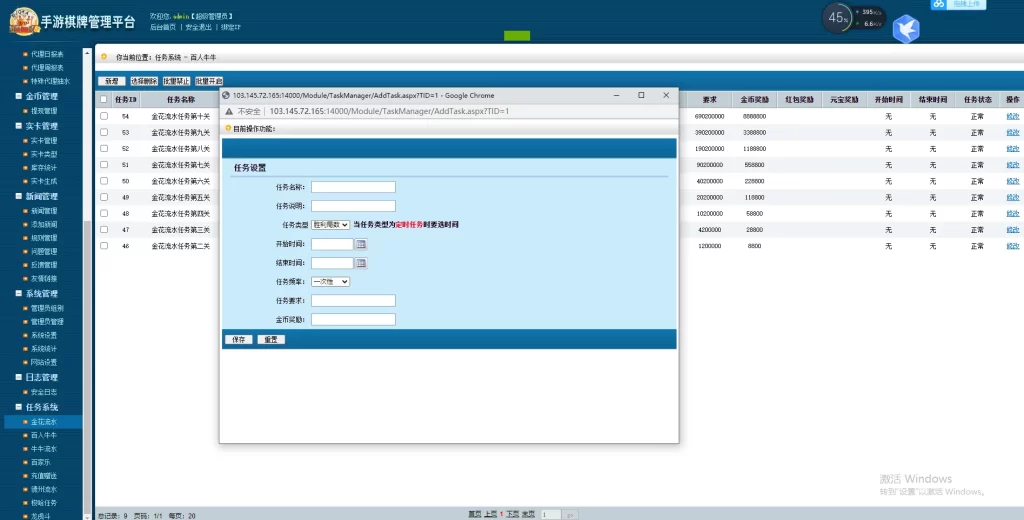Click the 不安全 warning icon in address bar
Screen dimensions: 1024x520
(x=229, y=111)
